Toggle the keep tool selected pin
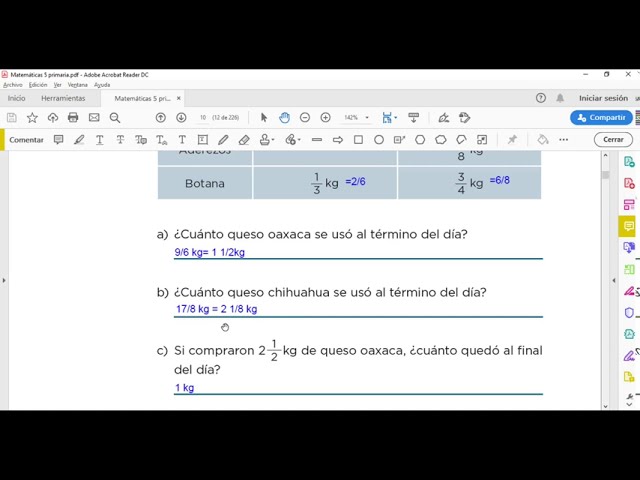640x480 pixels. (x=512, y=140)
